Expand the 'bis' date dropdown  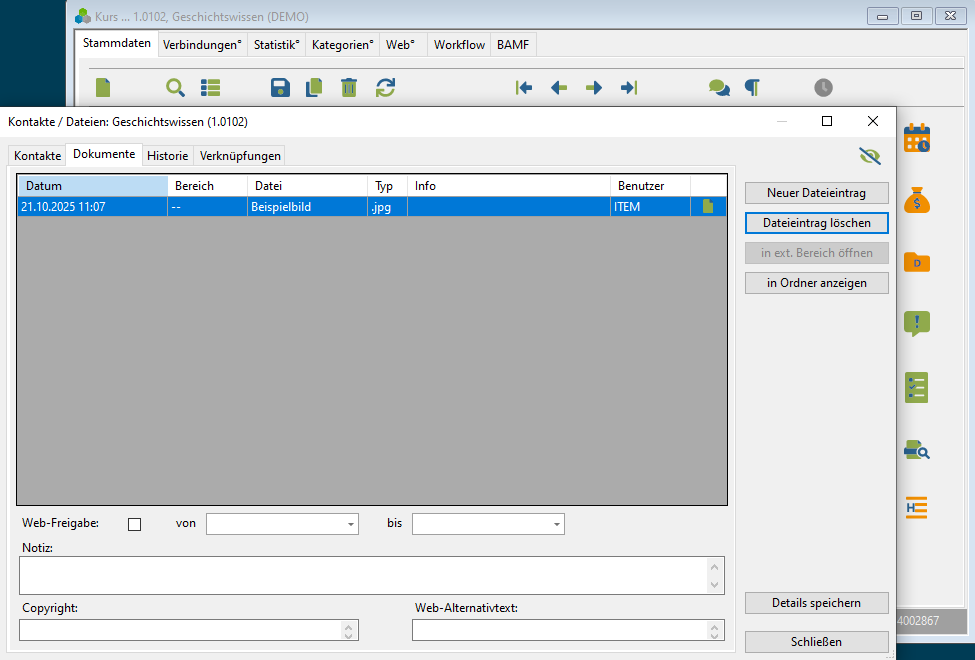[557, 524]
